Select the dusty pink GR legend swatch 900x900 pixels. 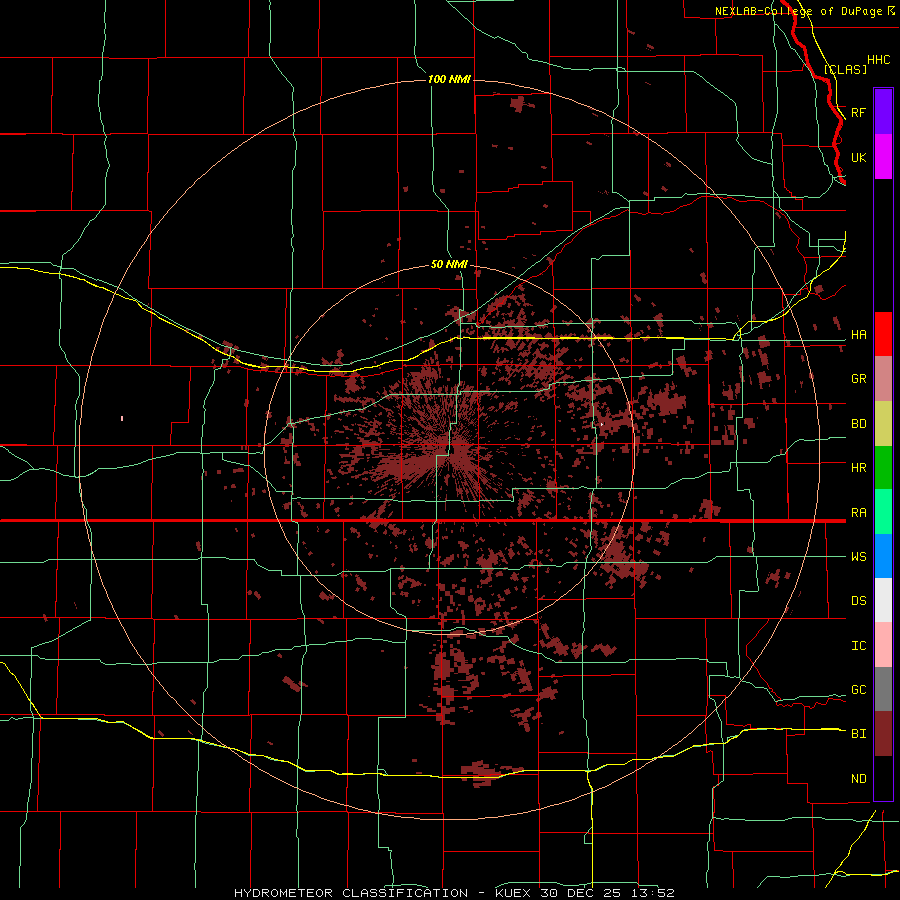tap(883, 379)
